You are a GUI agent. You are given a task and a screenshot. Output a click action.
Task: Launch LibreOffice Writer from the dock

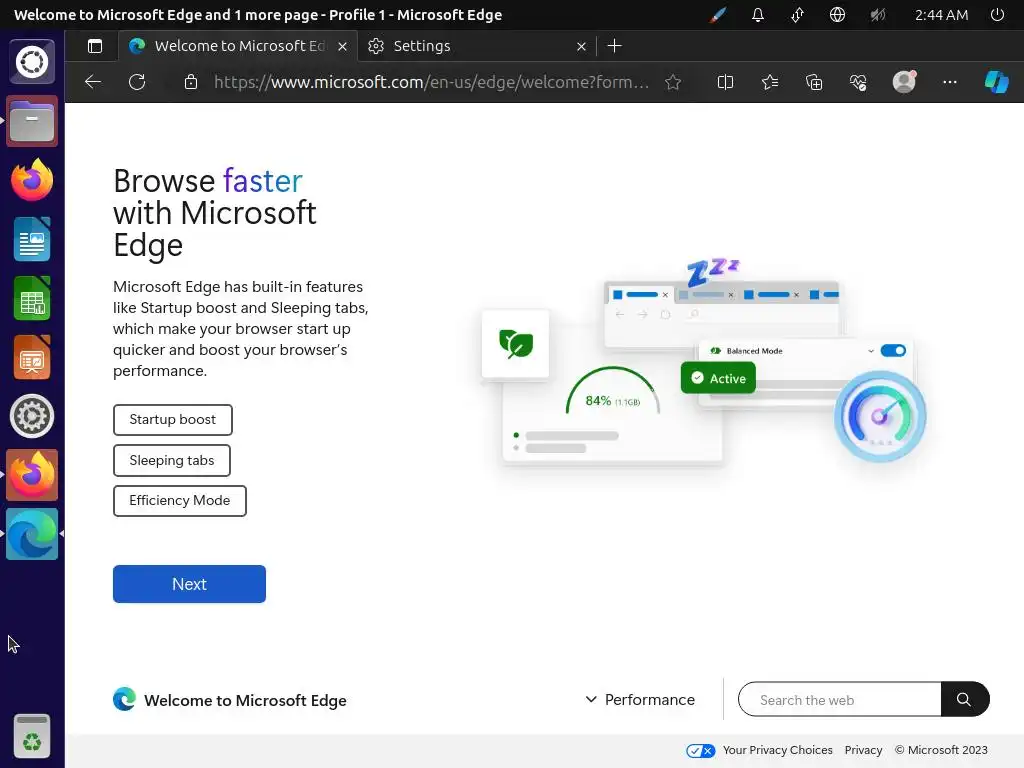(x=32, y=240)
